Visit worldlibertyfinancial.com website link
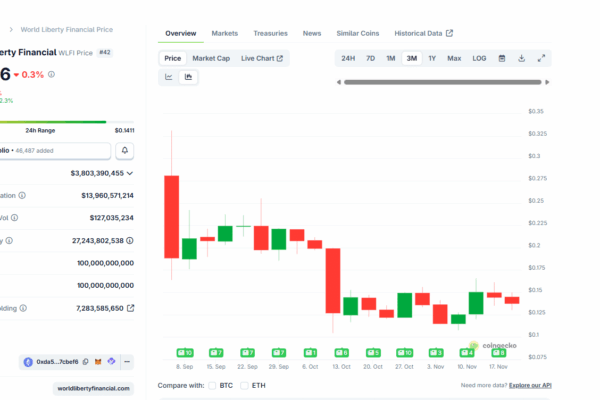 pos(94,388)
